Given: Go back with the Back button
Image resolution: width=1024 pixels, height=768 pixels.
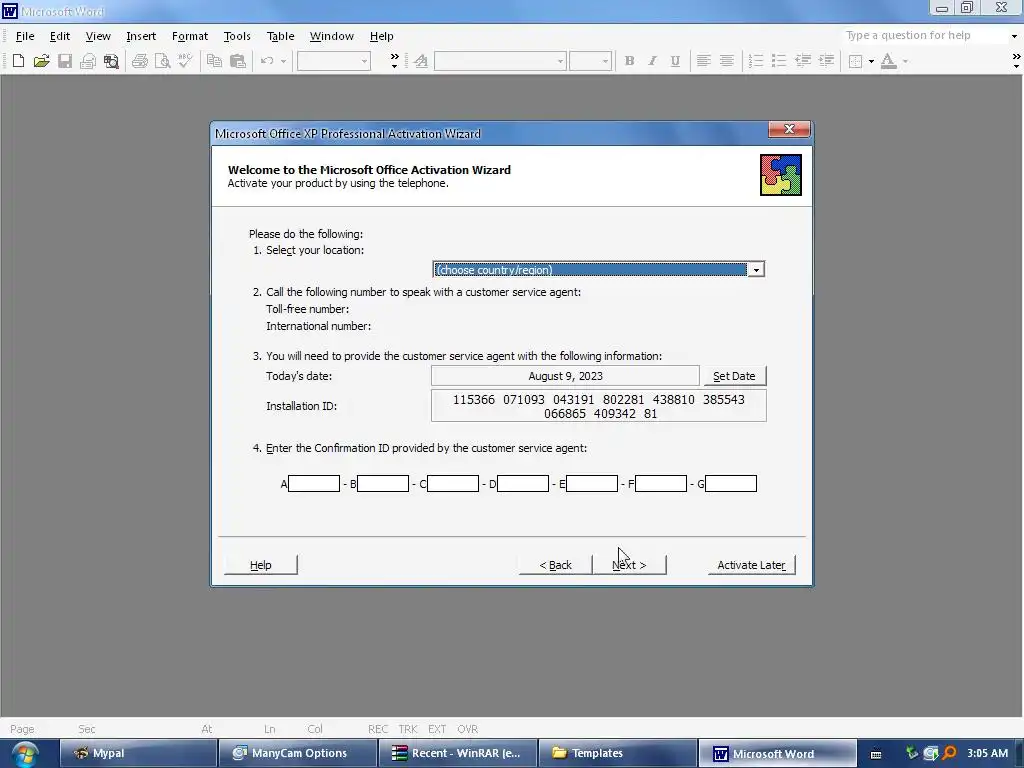Looking at the screenshot, I should coord(555,565).
